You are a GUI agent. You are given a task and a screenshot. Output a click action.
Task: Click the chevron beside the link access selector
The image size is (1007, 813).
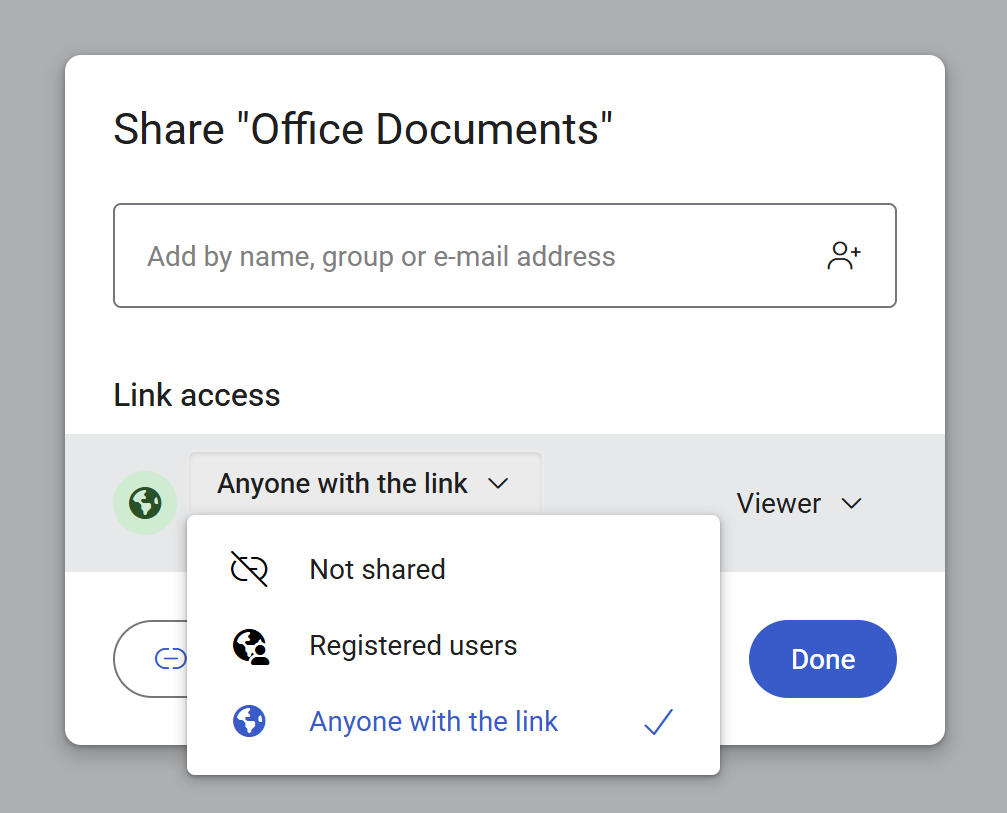tap(498, 484)
